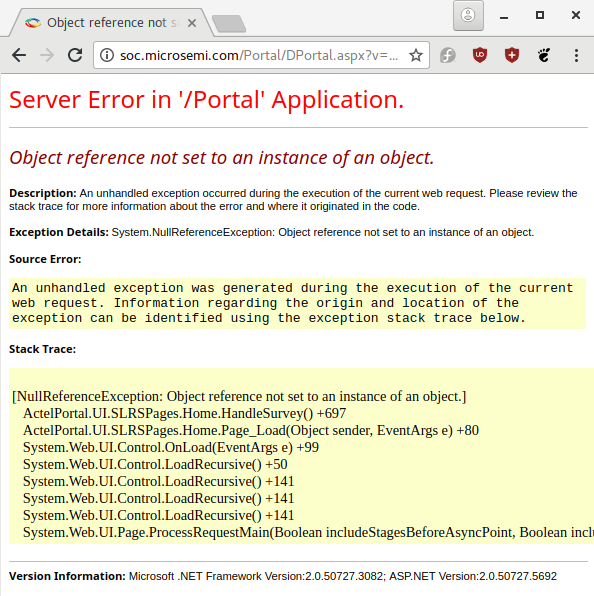
Task: Click the 'Version Information:' label
Action: (67, 576)
